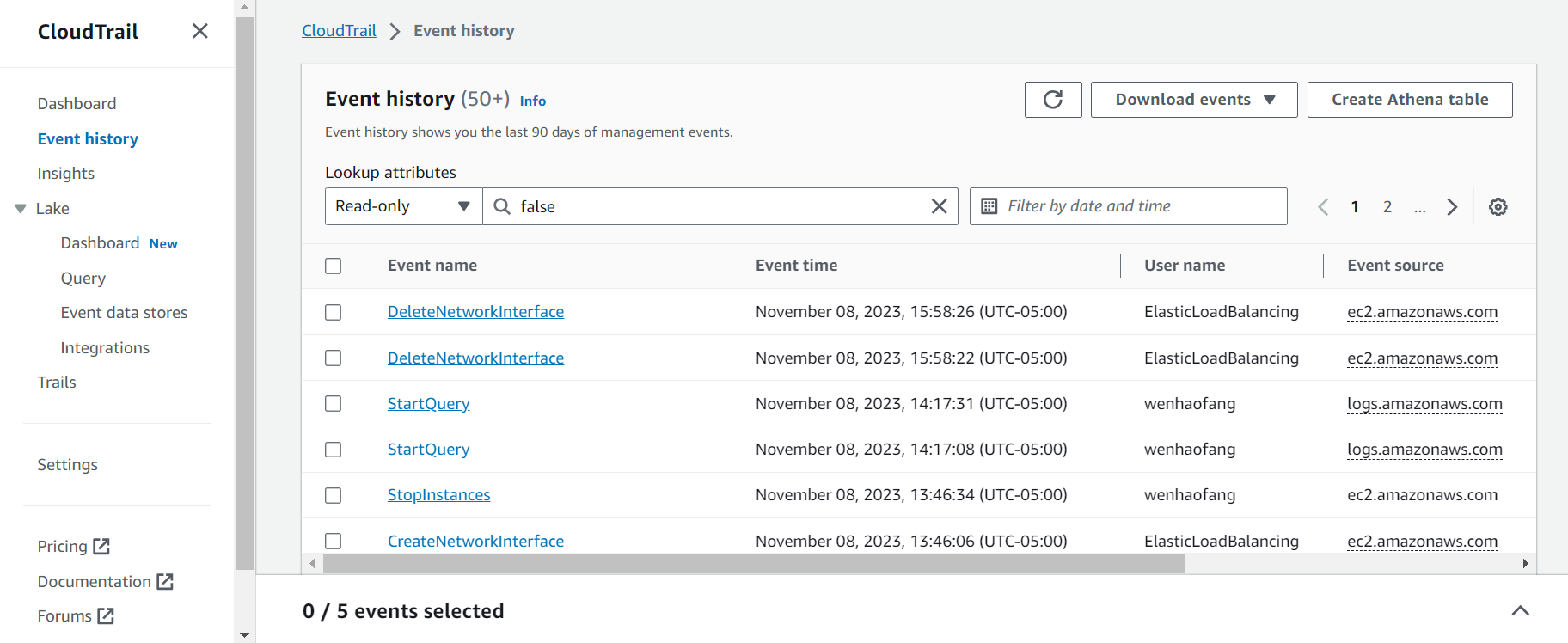Click the table scroll right arrow

(x=1525, y=563)
